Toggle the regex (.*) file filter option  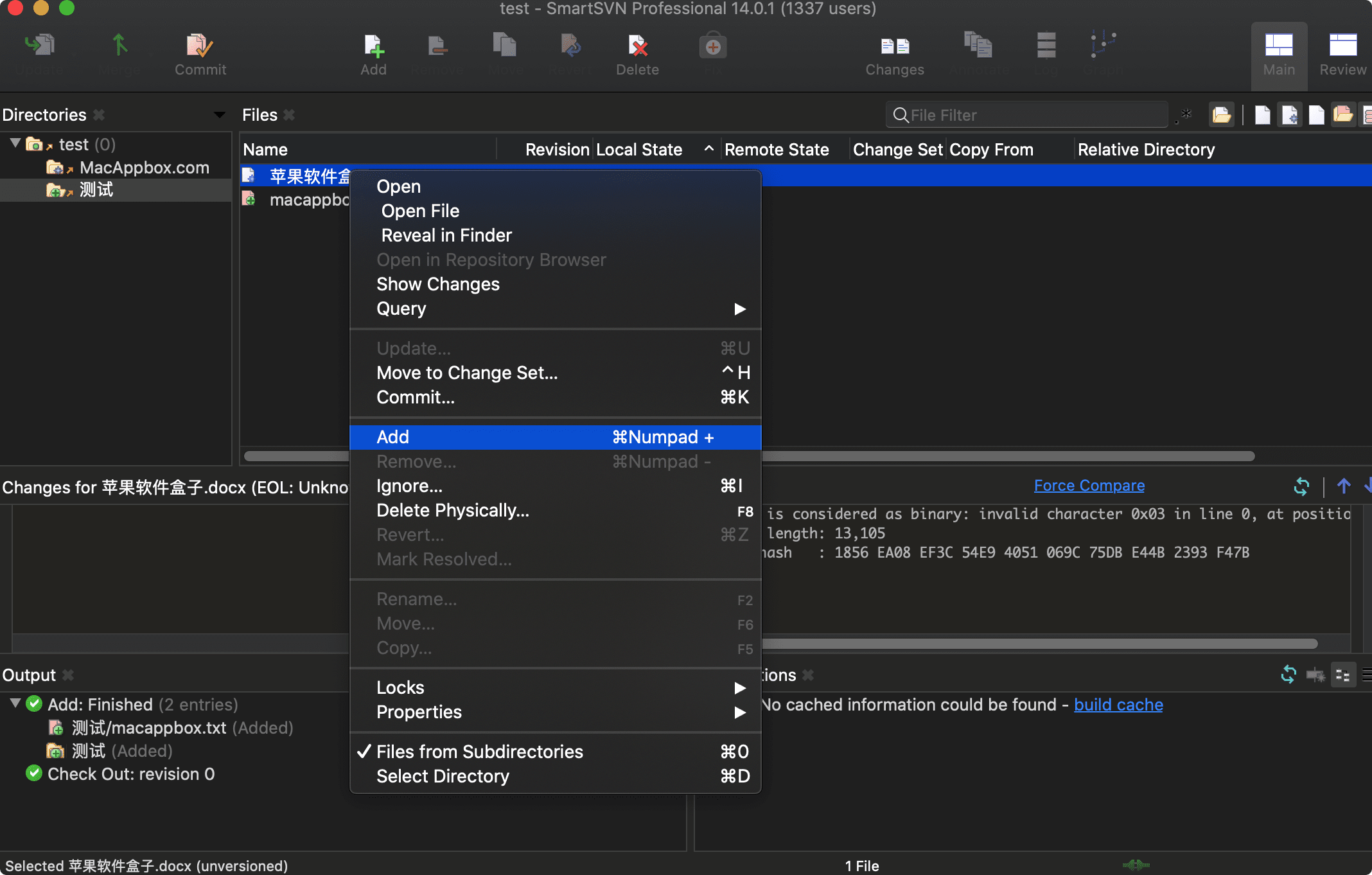coord(1183,115)
